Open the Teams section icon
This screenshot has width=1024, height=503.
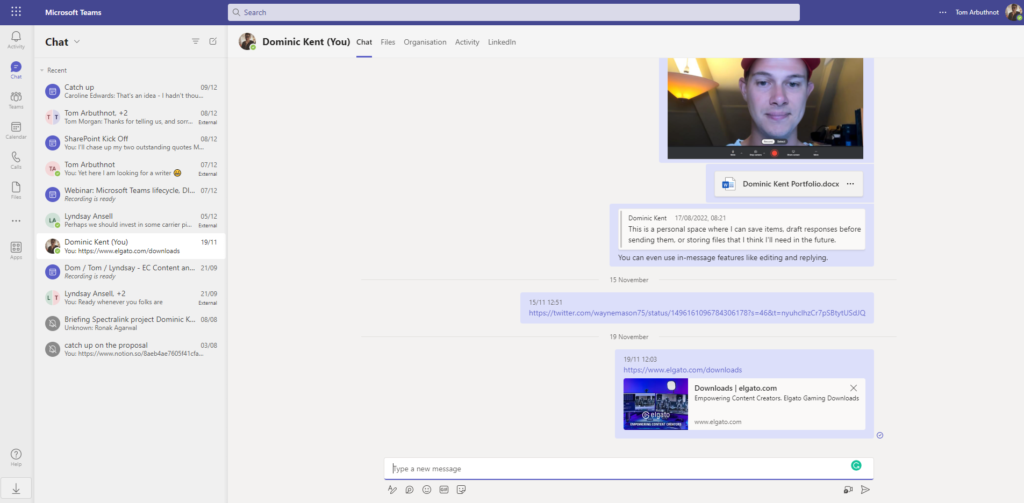click(x=16, y=99)
